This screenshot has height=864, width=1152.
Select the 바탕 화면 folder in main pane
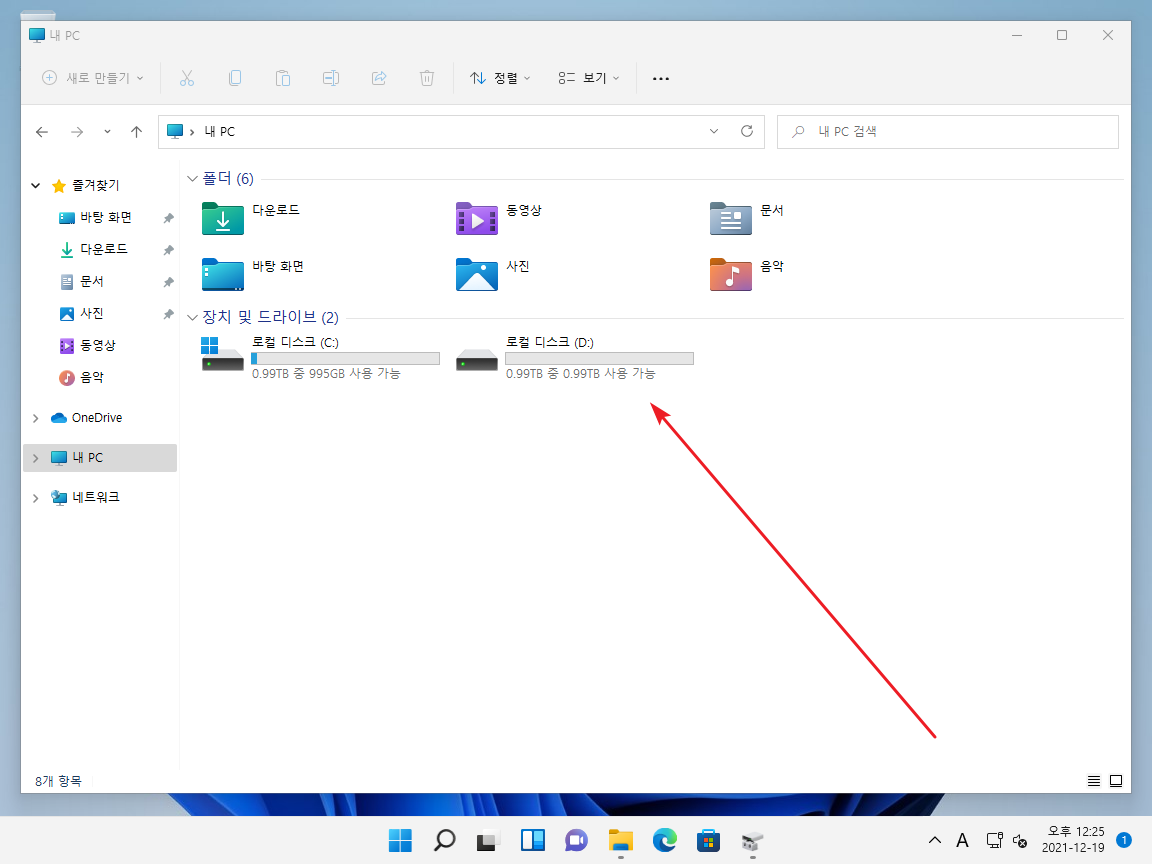253,274
